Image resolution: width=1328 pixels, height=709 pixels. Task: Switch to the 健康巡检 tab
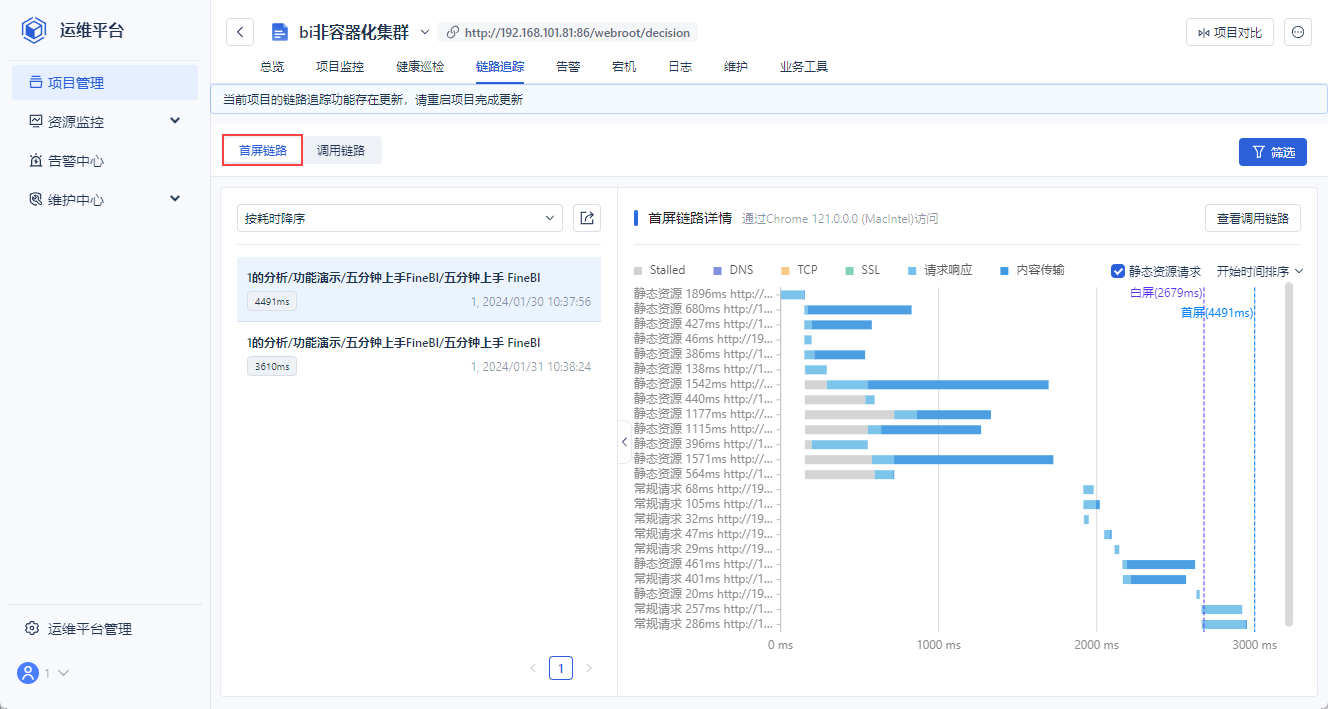tap(420, 67)
